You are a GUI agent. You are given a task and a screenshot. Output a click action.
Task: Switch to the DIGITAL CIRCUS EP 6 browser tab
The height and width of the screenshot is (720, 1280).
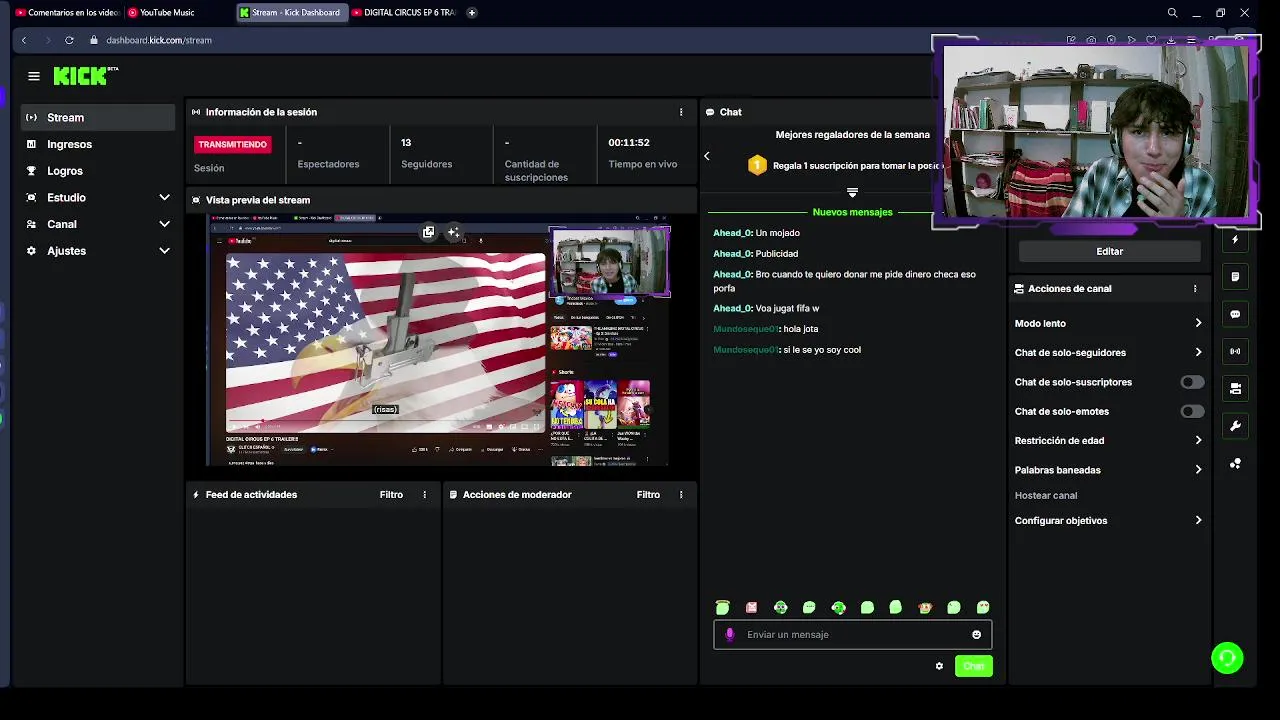(x=404, y=13)
